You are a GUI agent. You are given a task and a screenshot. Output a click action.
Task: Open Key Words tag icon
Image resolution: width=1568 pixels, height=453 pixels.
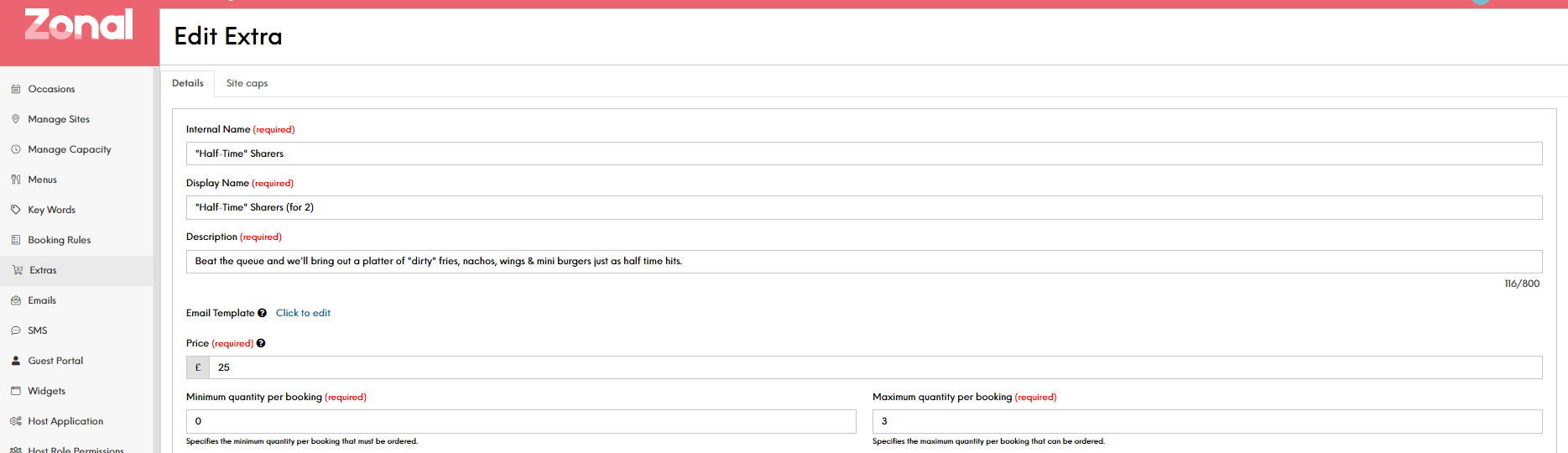[16, 210]
